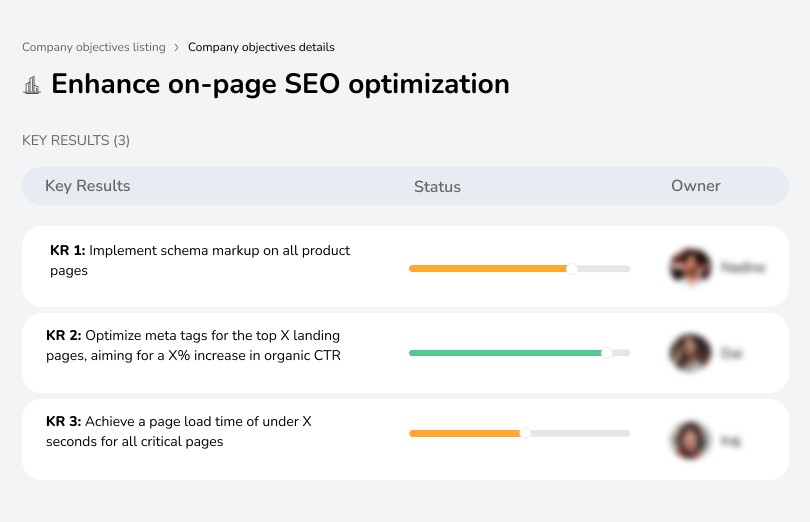810x522 pixels.
Task: Select the Enhance on-page SEO optimization title
Action: click(x=280, y=84)
